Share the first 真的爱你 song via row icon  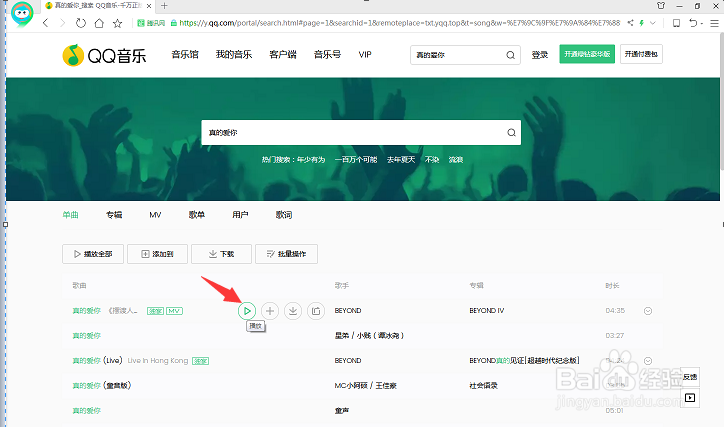tap(316, 311)
